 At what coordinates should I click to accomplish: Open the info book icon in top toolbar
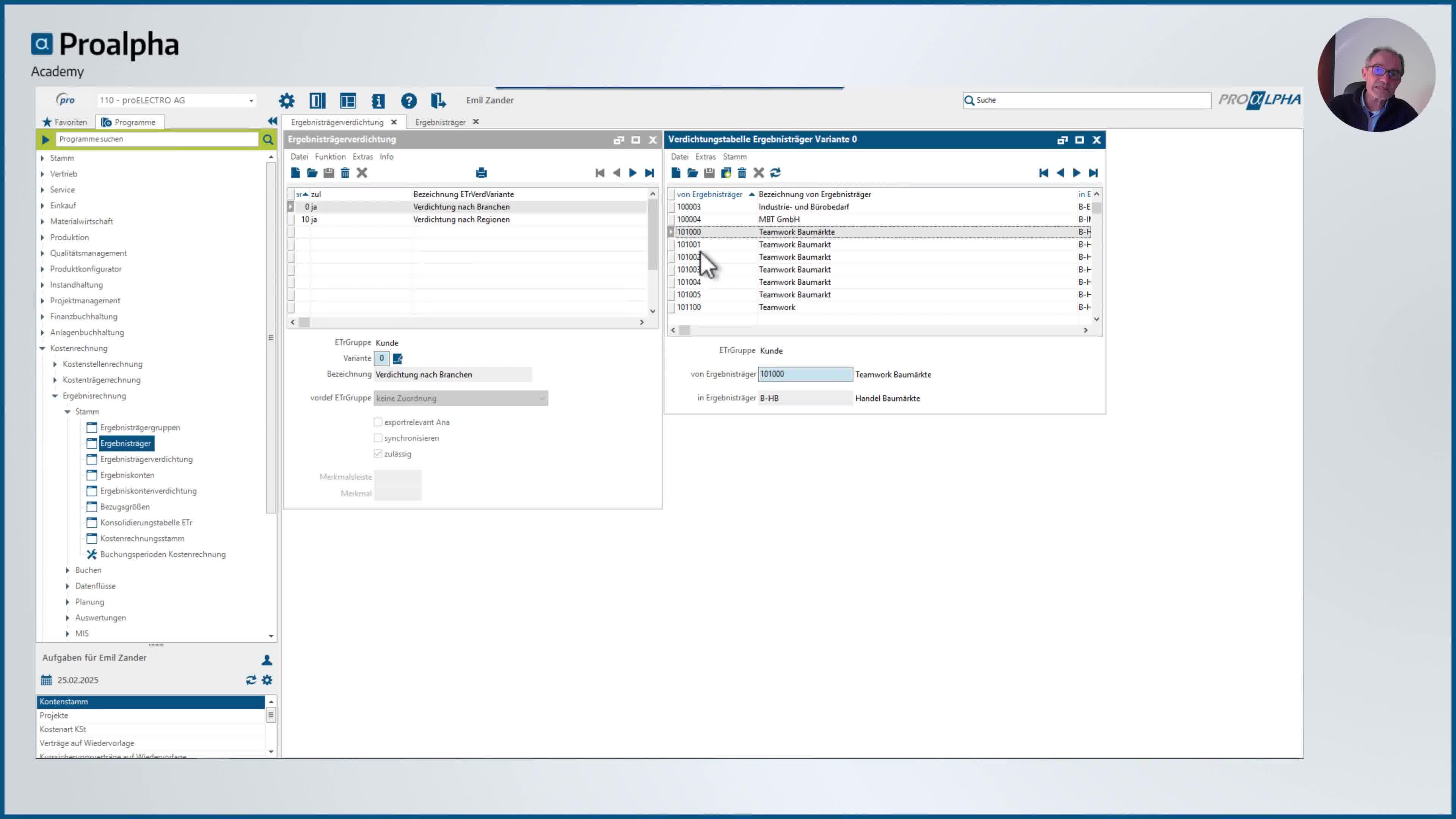(378, 100)
